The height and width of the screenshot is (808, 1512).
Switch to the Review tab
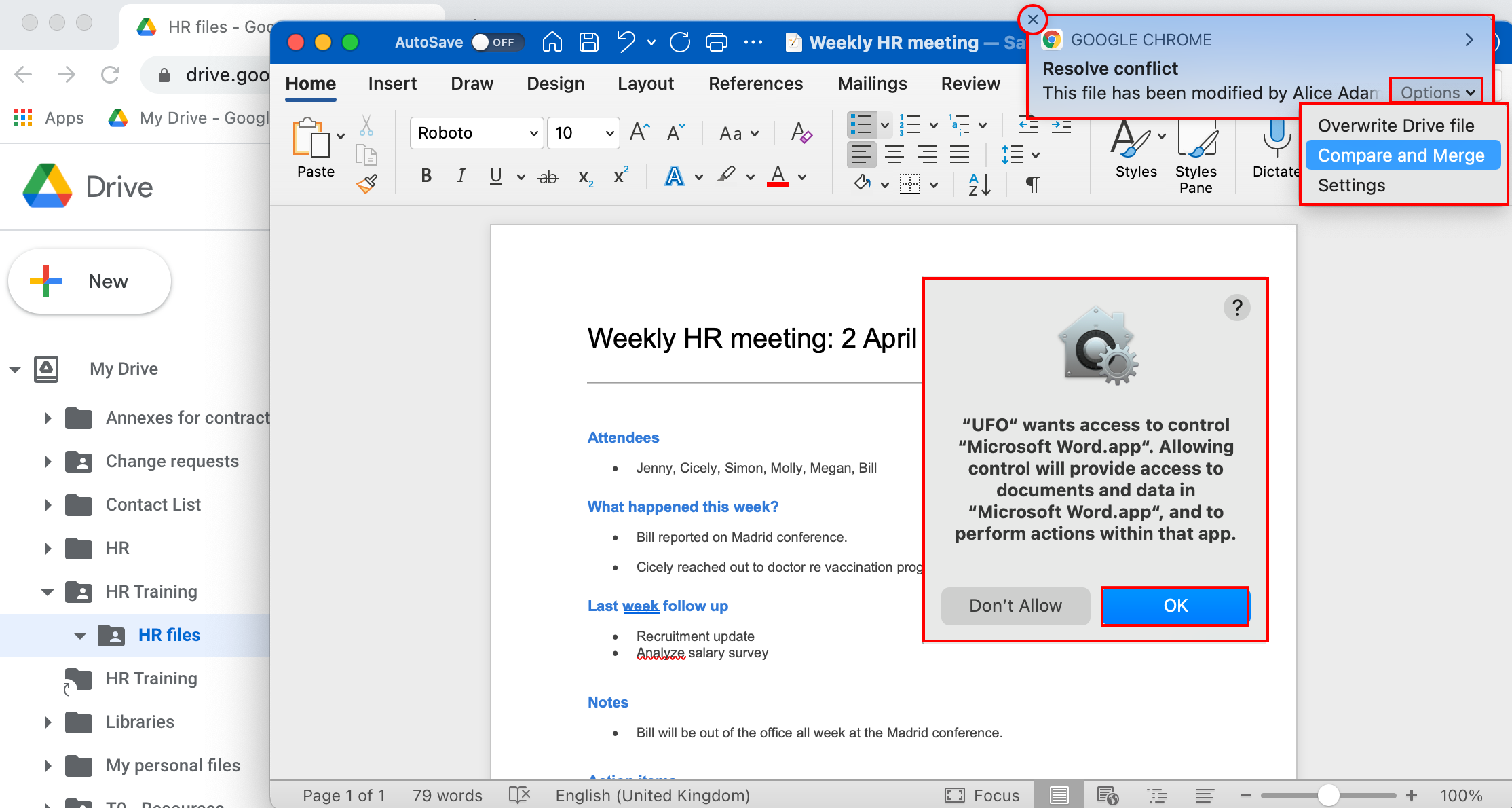pos(970,84)
